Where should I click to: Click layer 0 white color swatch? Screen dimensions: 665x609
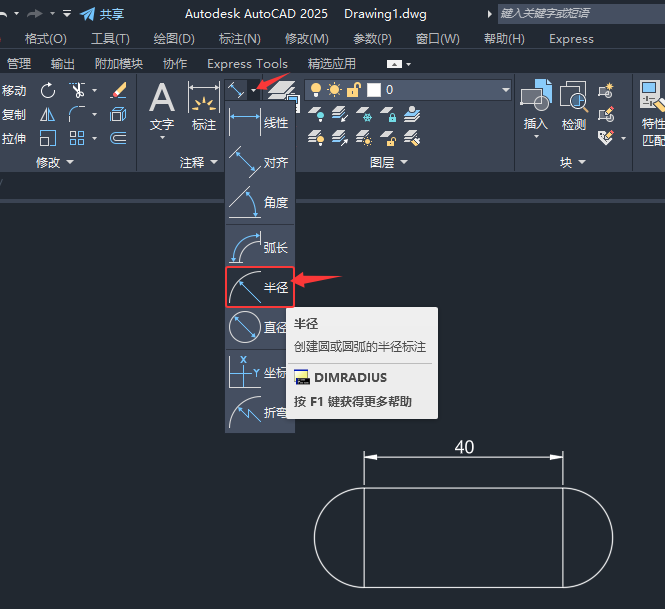click(373, 90)
